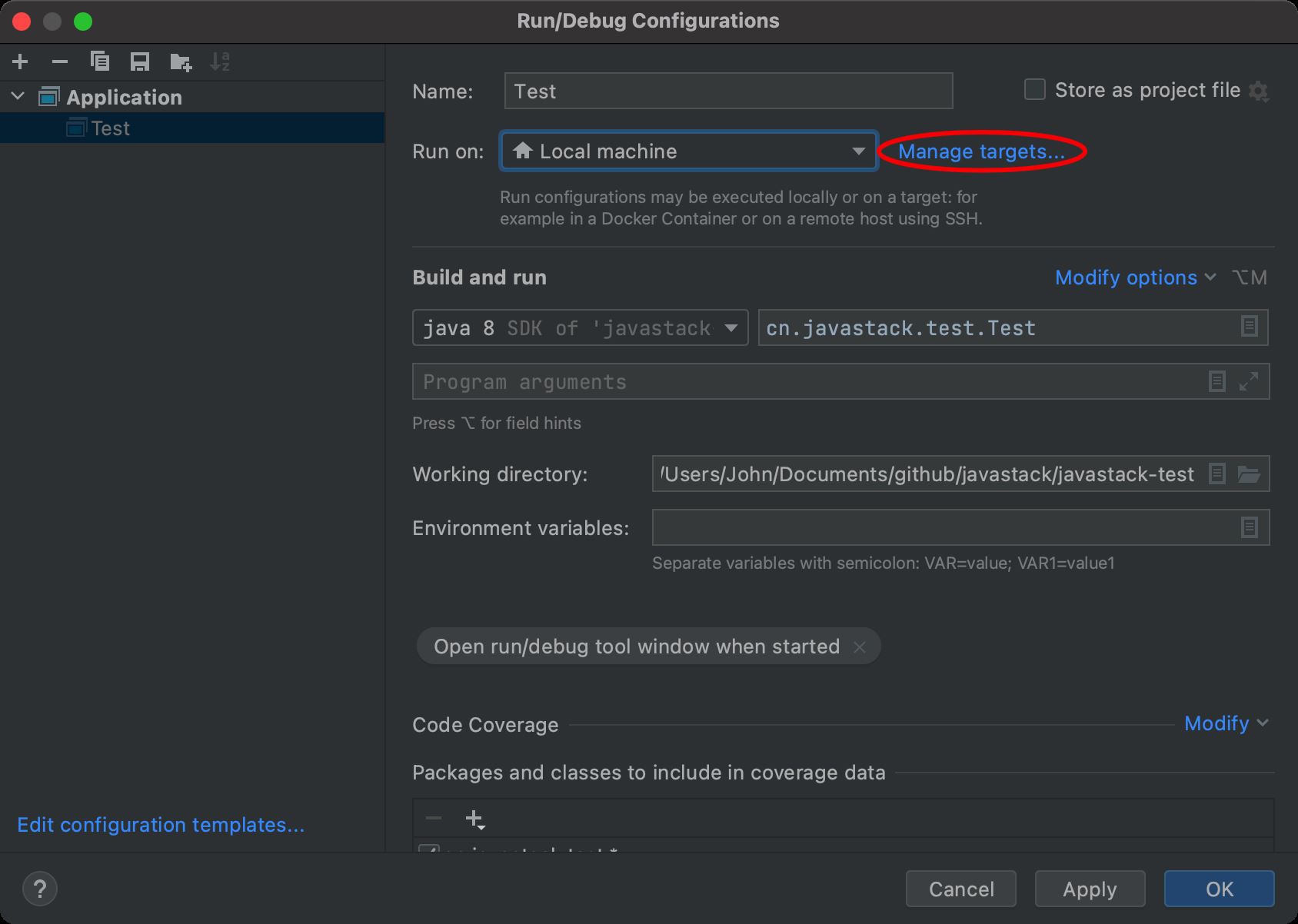Click the Save Configuration floppy icon
Viewport: 1298px width, 924px height.
point(139,61)
